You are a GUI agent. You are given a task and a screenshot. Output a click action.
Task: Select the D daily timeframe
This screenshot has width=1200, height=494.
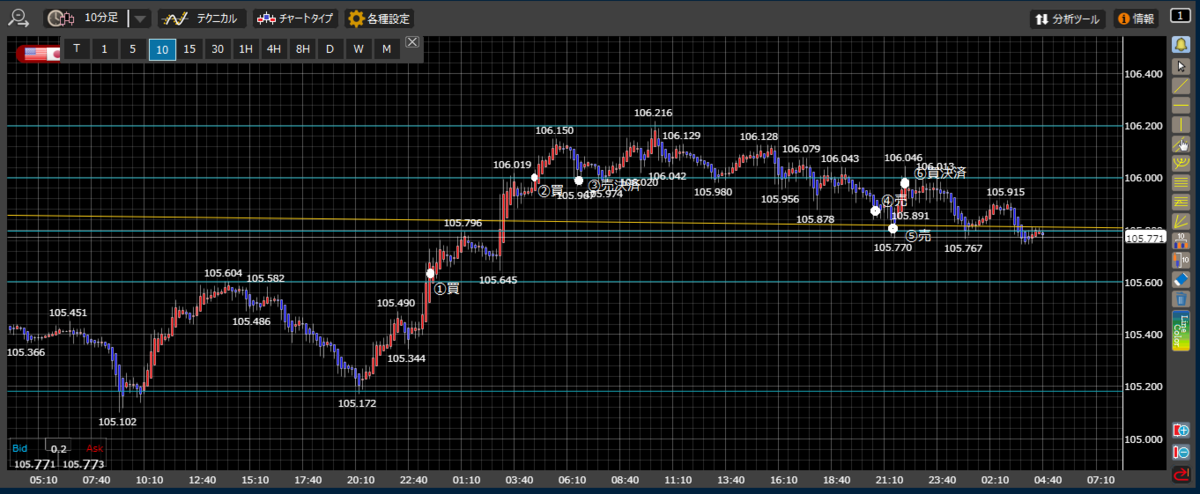331,49
